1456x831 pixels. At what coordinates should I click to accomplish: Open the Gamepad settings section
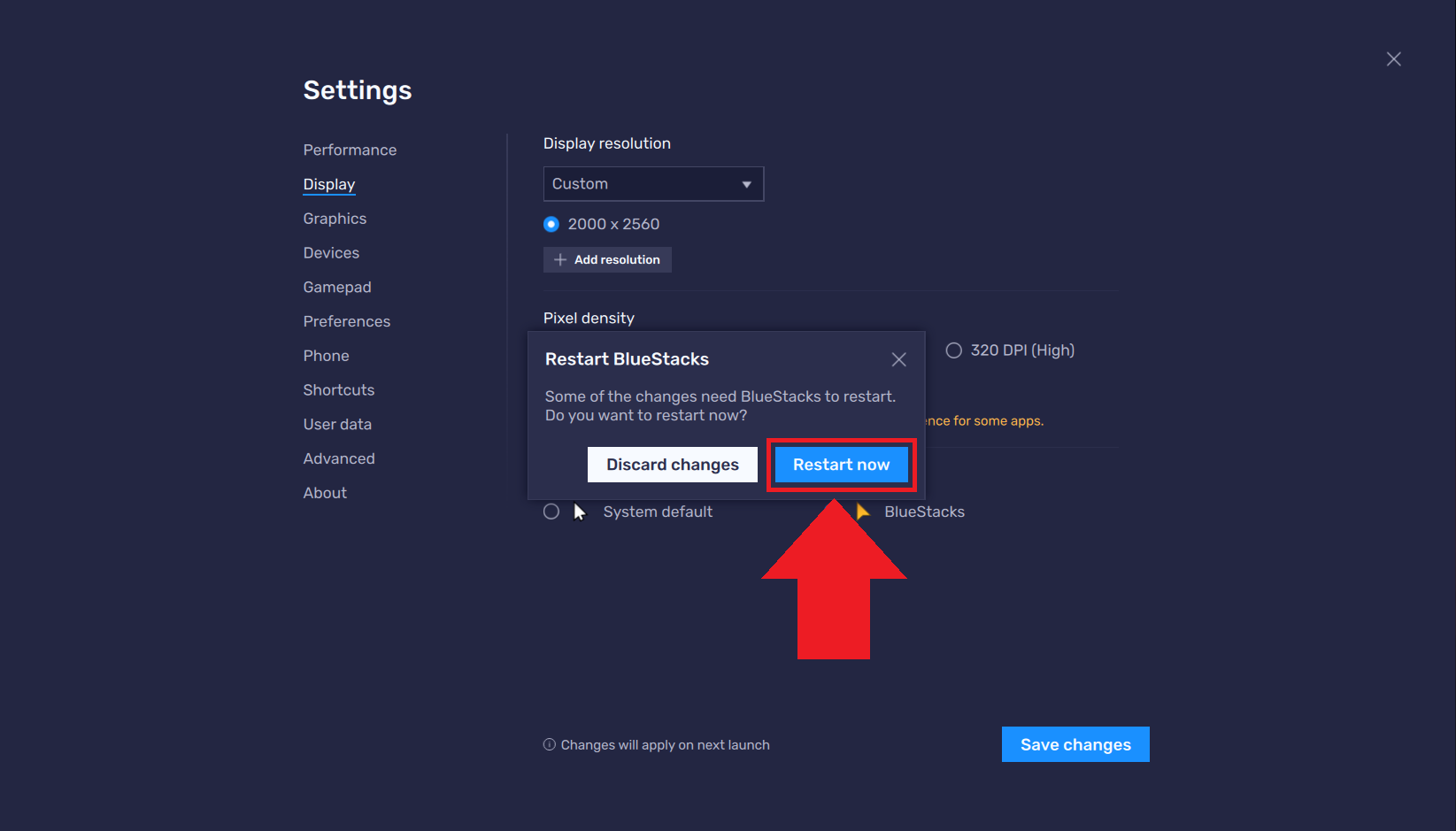pos(337,287)
